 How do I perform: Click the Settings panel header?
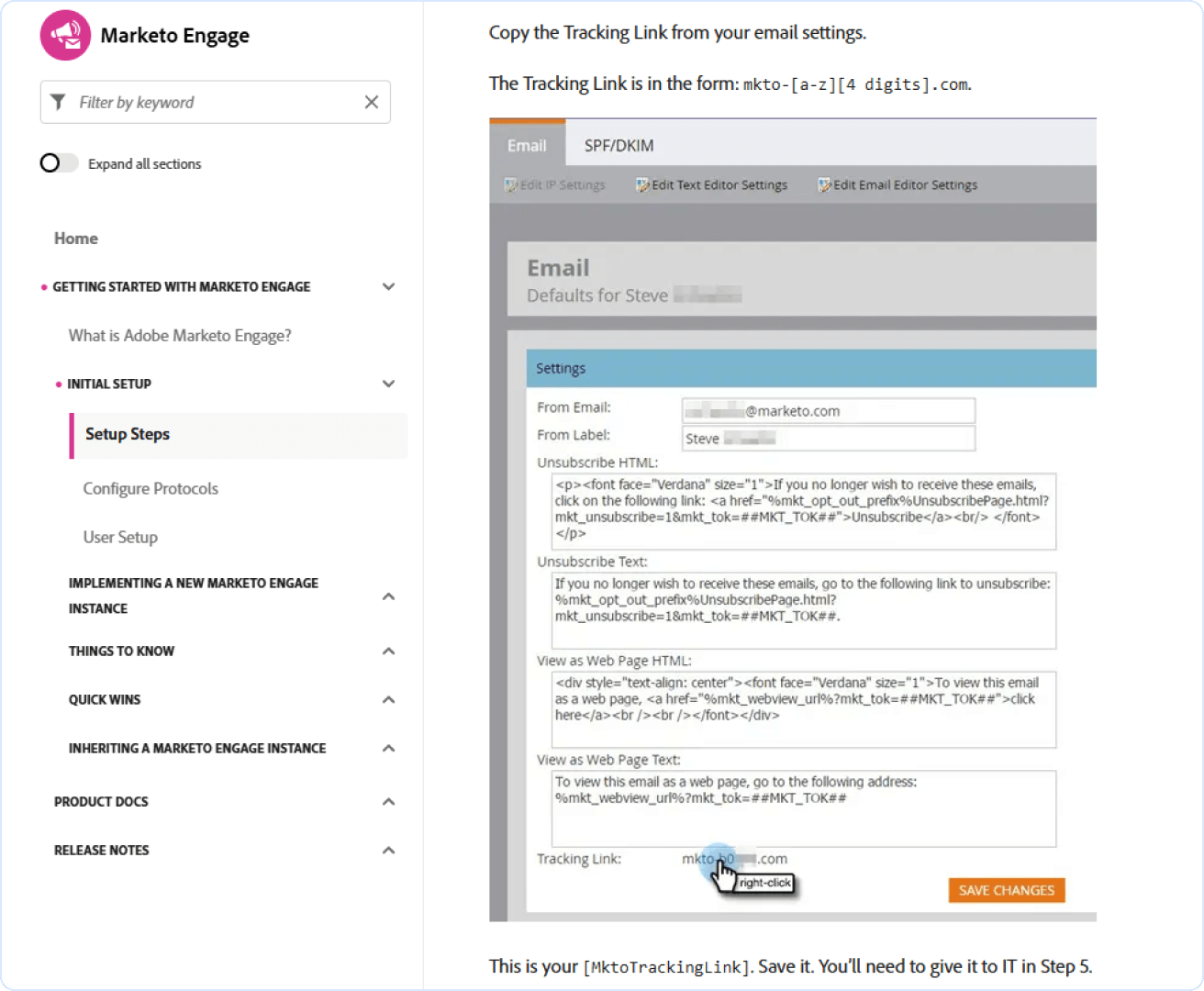(811, 368)
